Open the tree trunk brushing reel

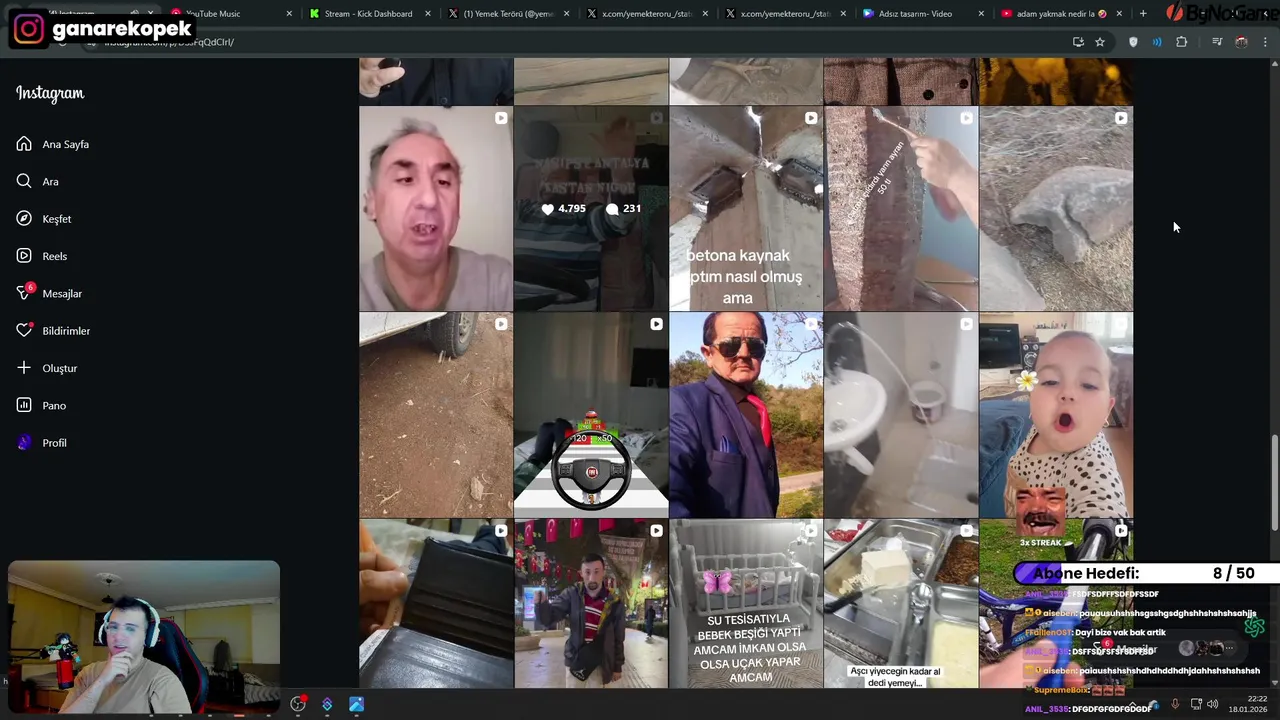(901, 209)
